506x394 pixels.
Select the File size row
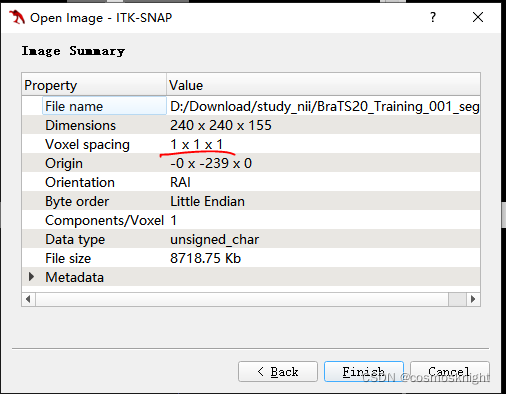251,258
